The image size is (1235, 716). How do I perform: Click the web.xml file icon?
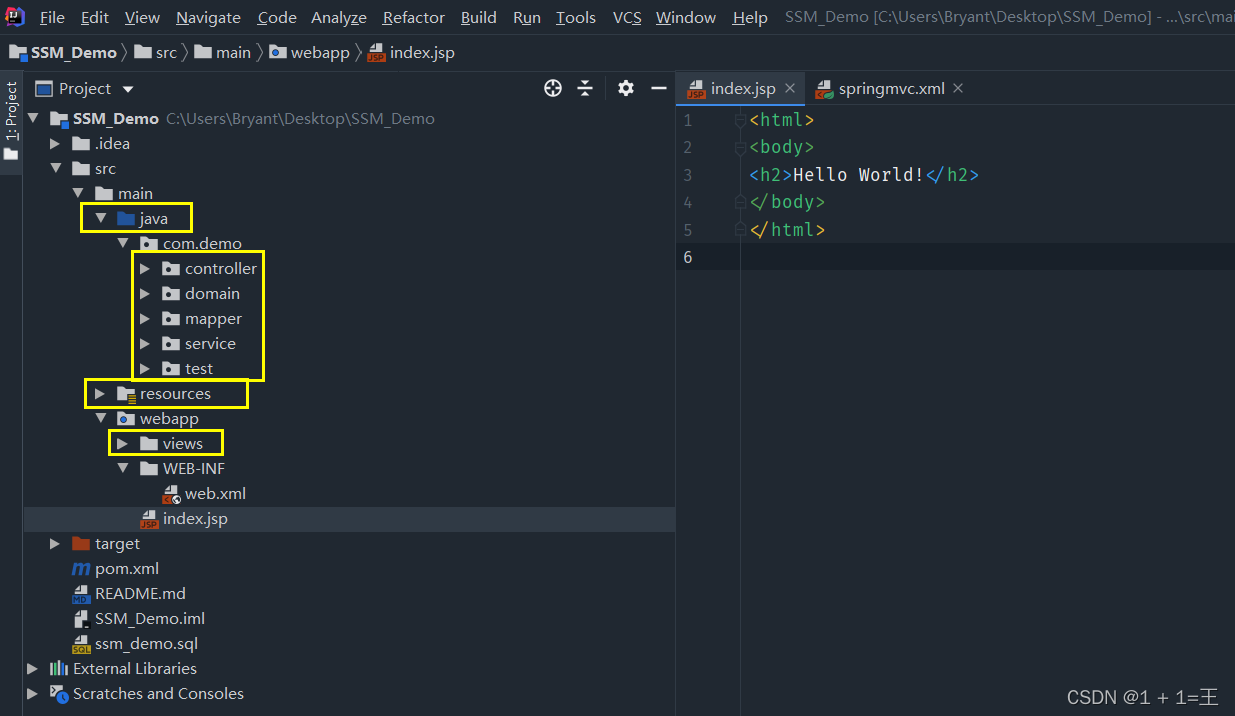click(171, 494)
